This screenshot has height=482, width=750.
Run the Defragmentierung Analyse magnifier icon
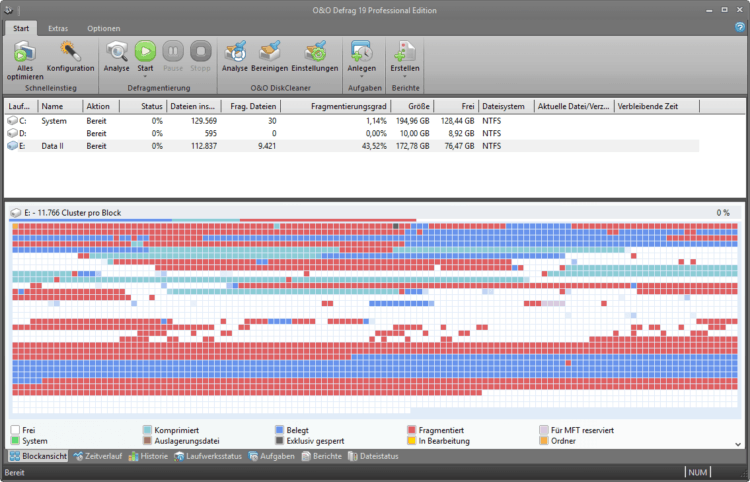117,52
